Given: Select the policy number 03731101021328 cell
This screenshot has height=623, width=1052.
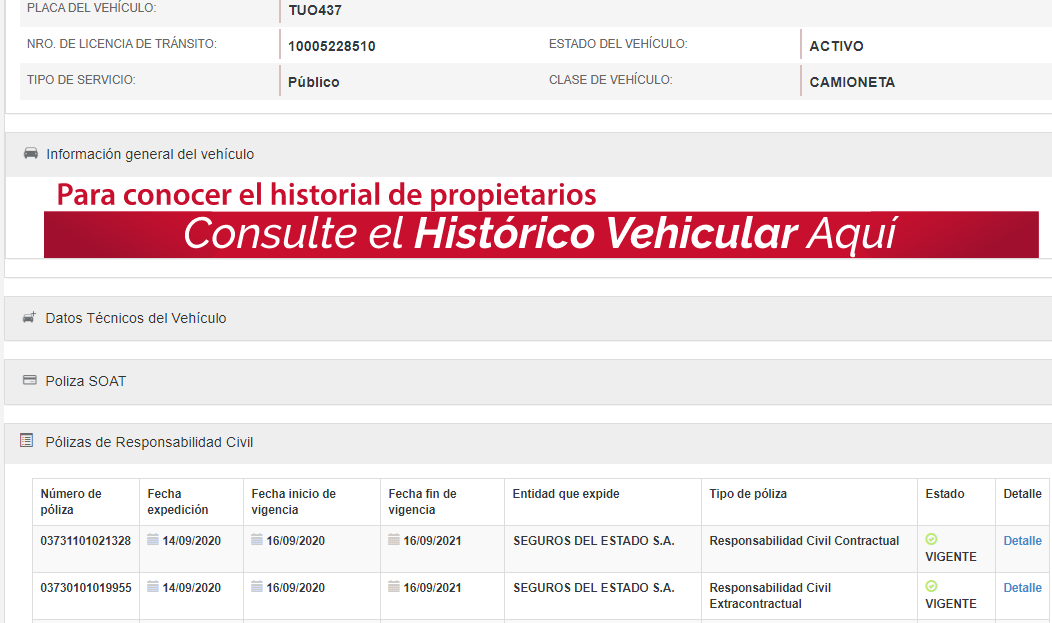Looking at the screenshot, I should tap(85, 541).
